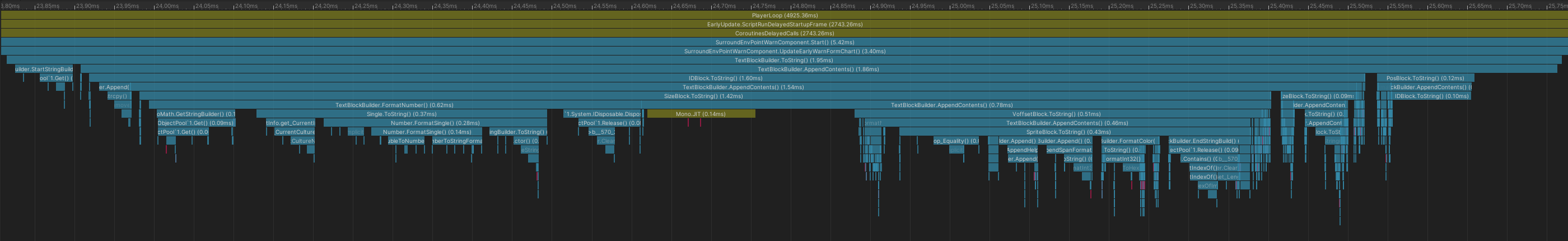Select the AppendHelp sample bar
Image resolution: width=1568 pixels, height=241 pixels.
[1022, 150]
